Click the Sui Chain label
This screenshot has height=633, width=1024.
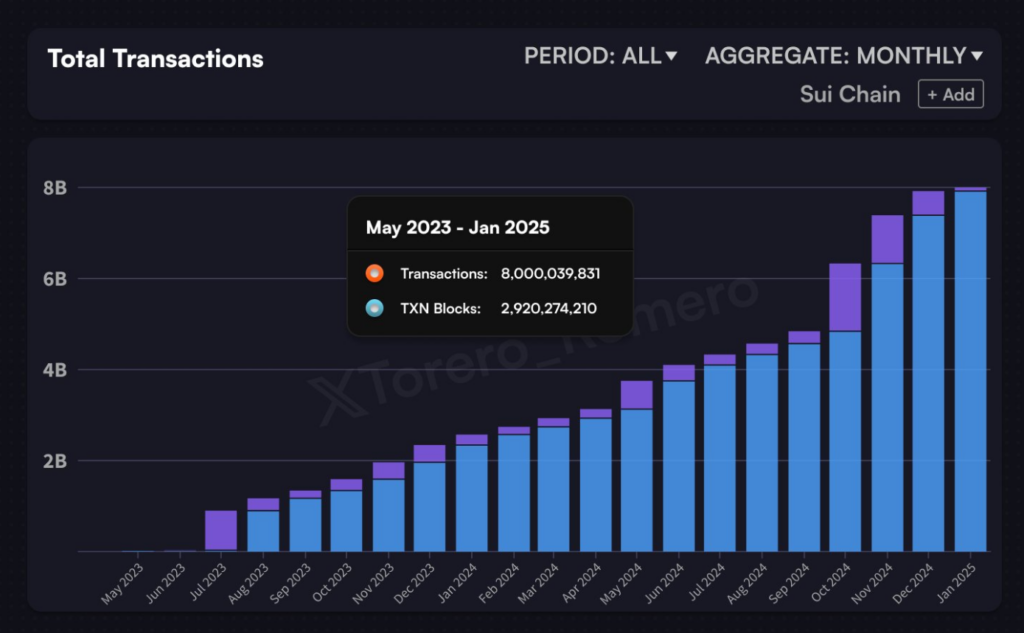coord(850,95)
